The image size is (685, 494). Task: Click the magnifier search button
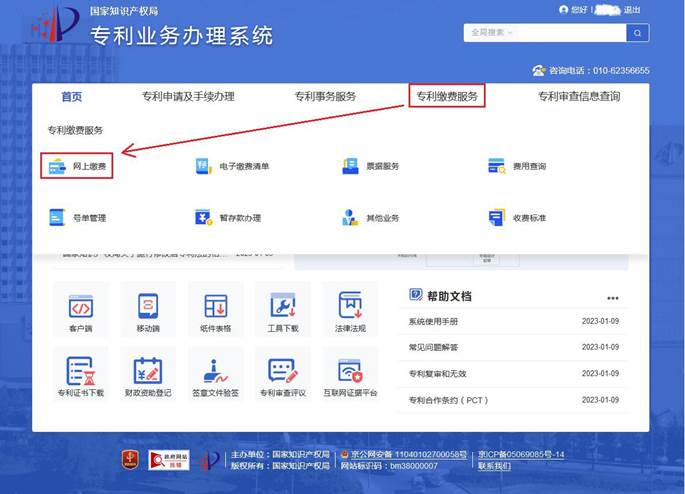[637, 33]
